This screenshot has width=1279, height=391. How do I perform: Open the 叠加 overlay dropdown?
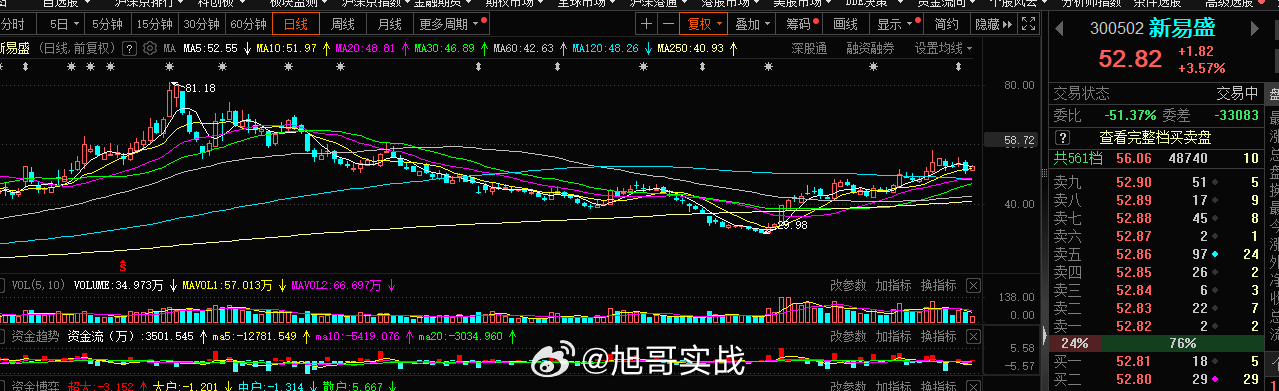(x=752, y=24)
